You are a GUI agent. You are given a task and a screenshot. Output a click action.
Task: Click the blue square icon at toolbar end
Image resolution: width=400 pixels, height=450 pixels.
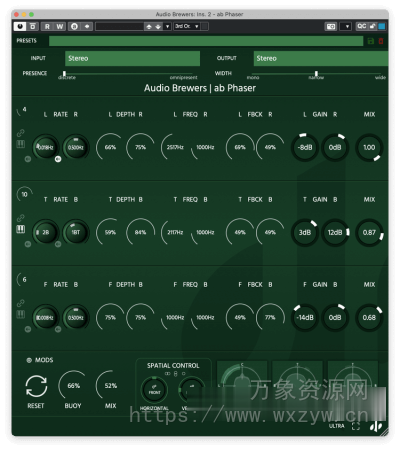click(x=382, y=26)
